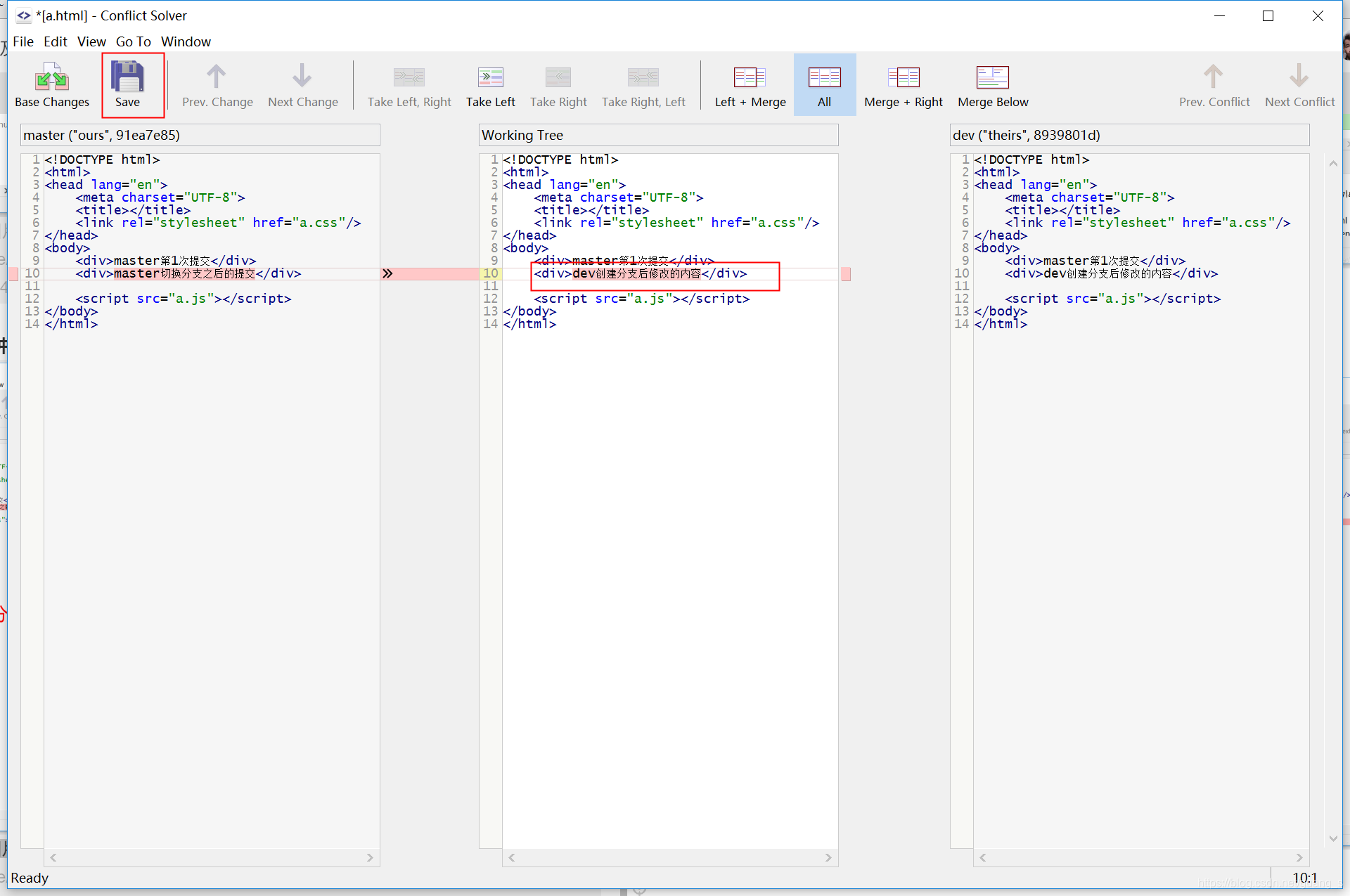
Task: Click the All button in toolbar
Action: [824, 84]
